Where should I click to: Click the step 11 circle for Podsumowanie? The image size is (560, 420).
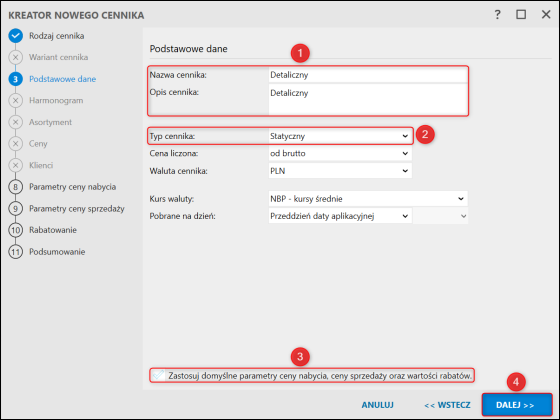coord(15,252)
